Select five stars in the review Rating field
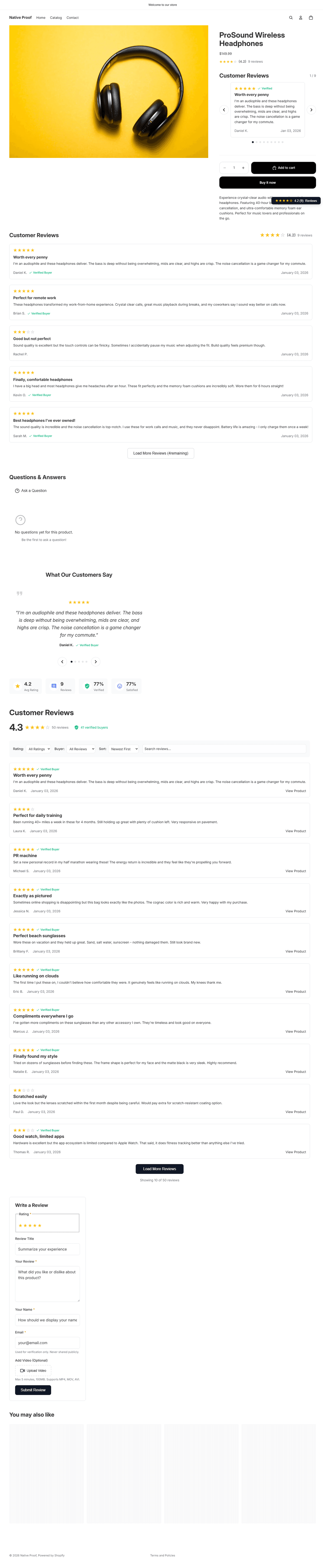Screen dimensions: 323x1568 (x=40, y=1225)
